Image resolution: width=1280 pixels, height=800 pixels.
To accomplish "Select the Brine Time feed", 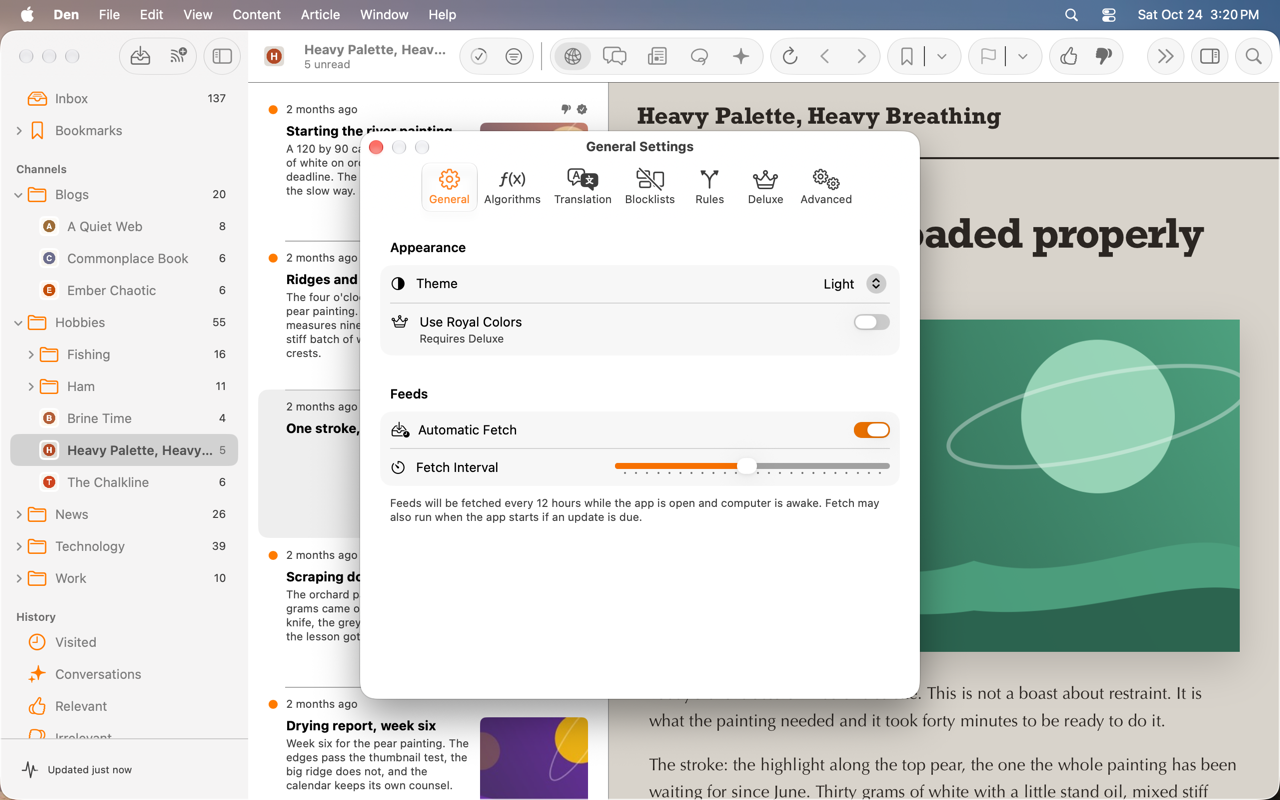I will (x=124, y=418).
